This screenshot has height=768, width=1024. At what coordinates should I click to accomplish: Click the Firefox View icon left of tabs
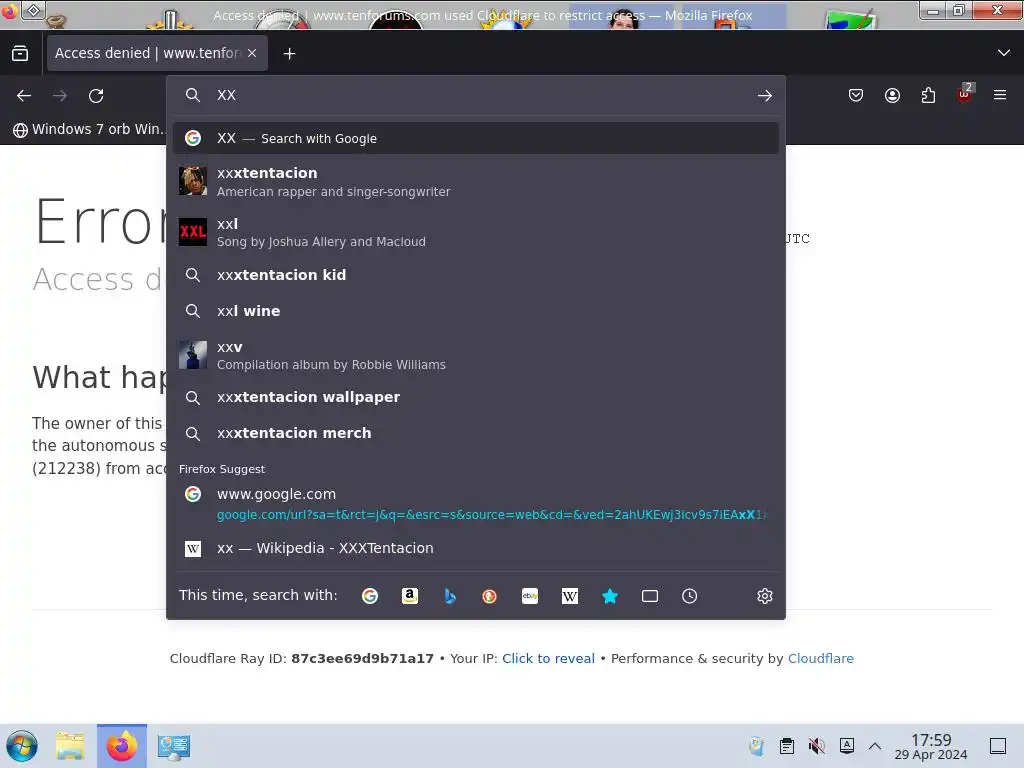pos(20,54)
